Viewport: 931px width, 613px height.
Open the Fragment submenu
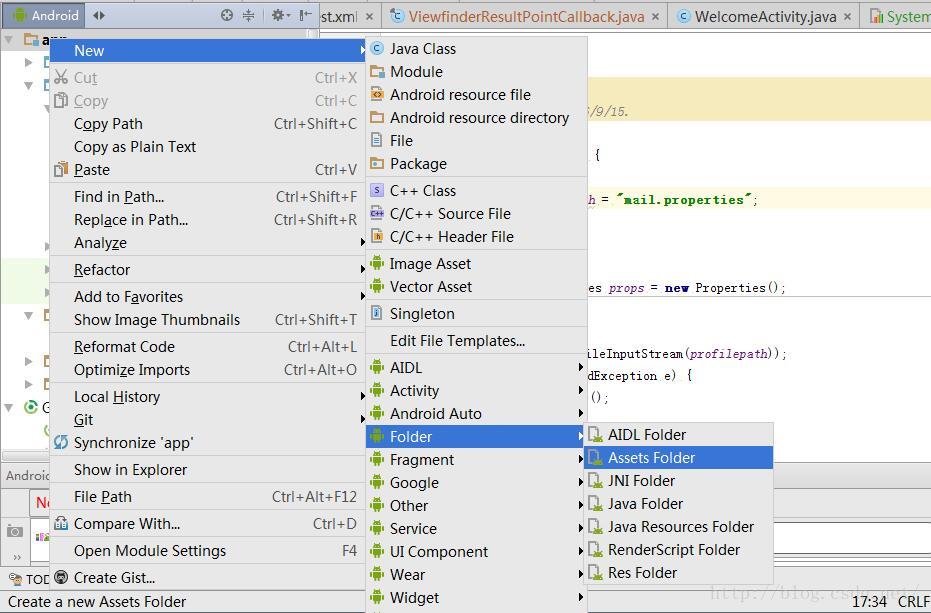[x=476, y=460]
